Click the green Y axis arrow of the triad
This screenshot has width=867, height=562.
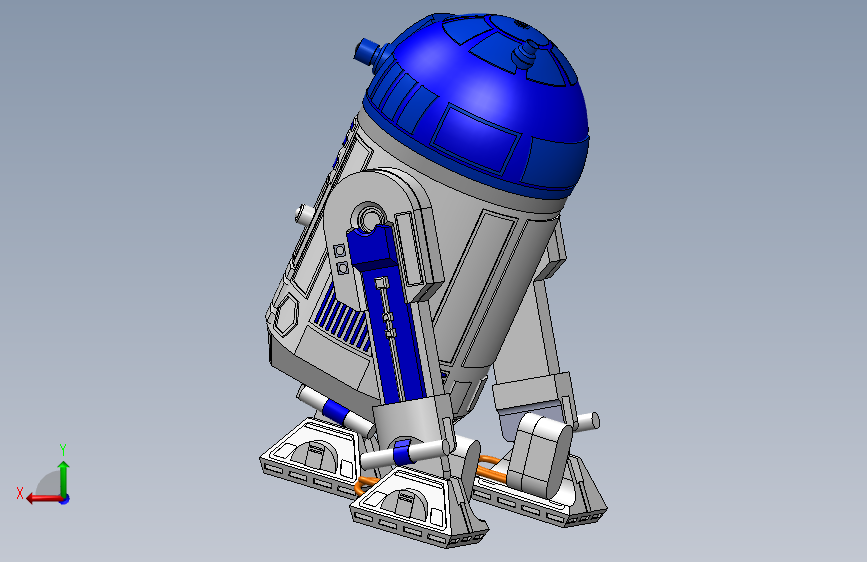click(x=64, y=478)
